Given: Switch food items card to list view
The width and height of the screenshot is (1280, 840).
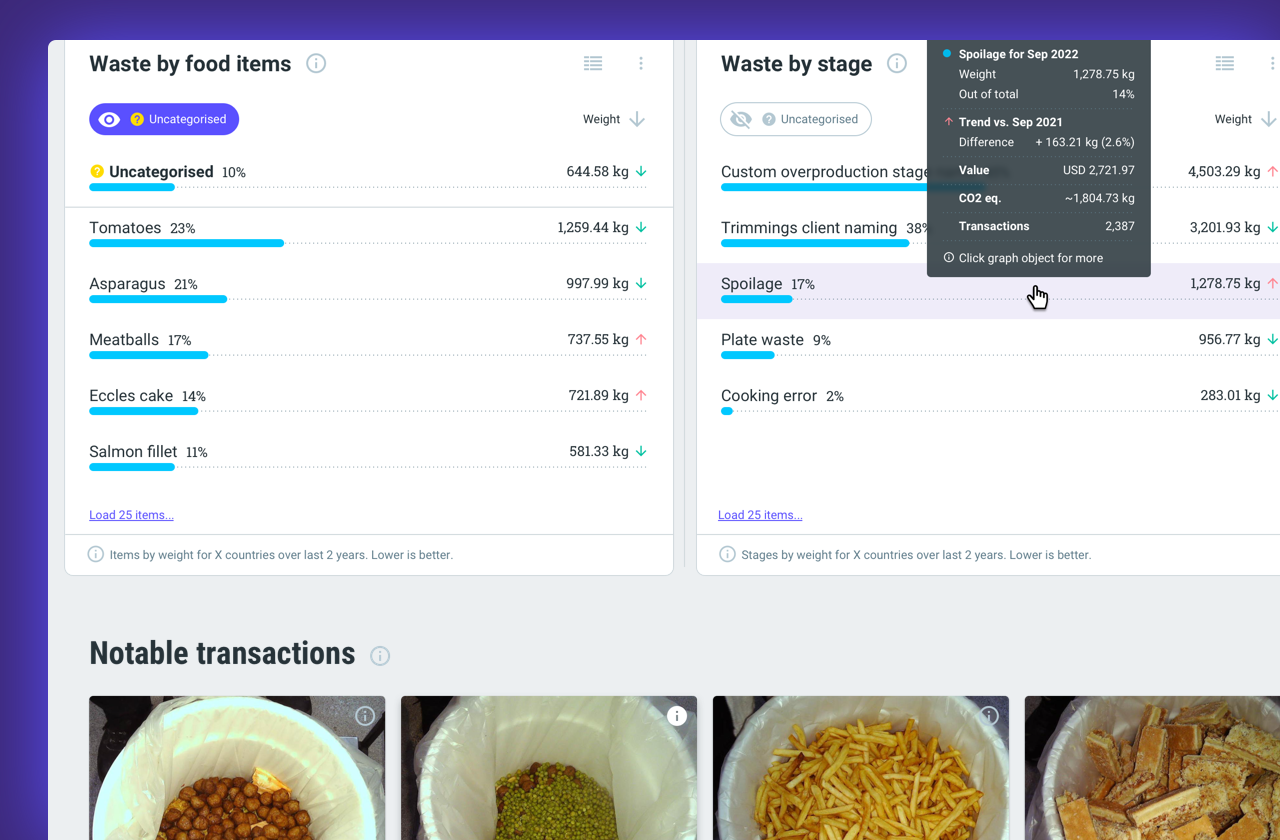Looking at the screenshot, I should click(593, 64).
